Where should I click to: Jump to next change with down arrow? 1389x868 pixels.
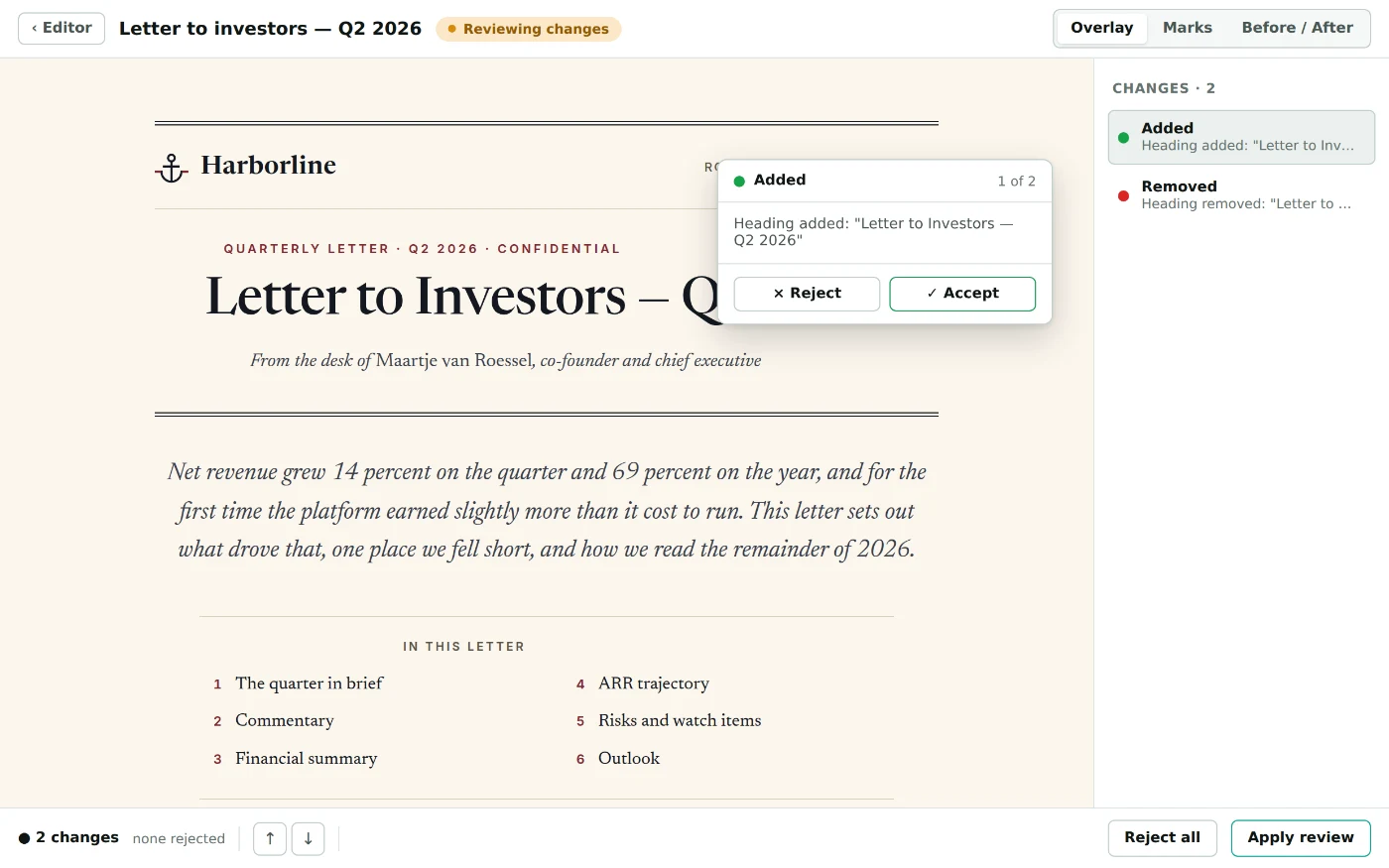pos(309,838)
